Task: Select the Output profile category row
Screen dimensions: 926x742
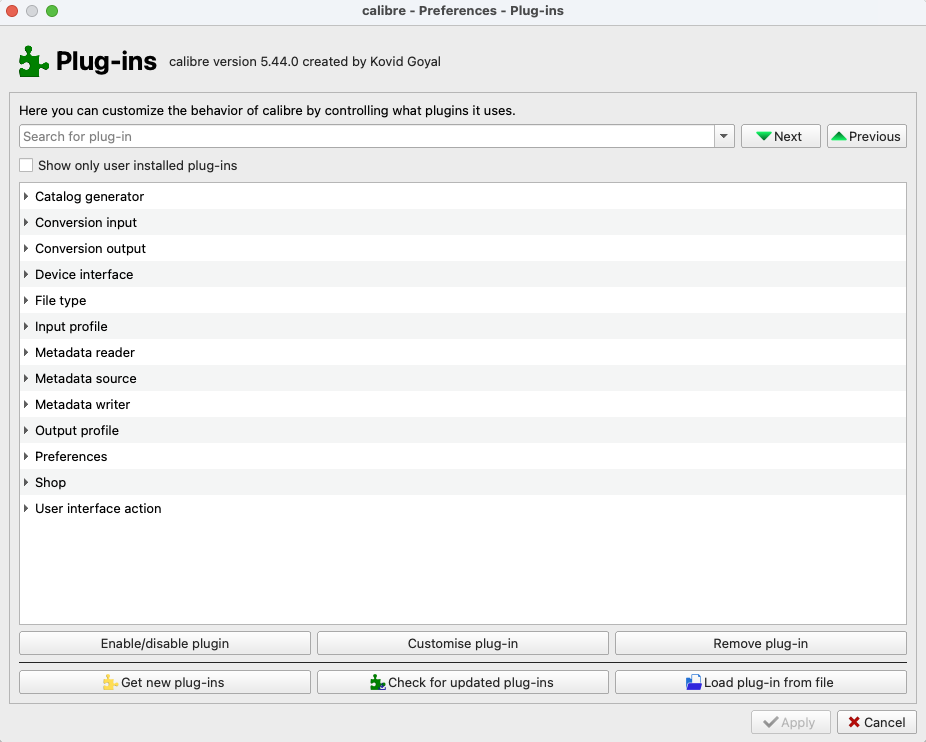Action: (x=77, y=431)
